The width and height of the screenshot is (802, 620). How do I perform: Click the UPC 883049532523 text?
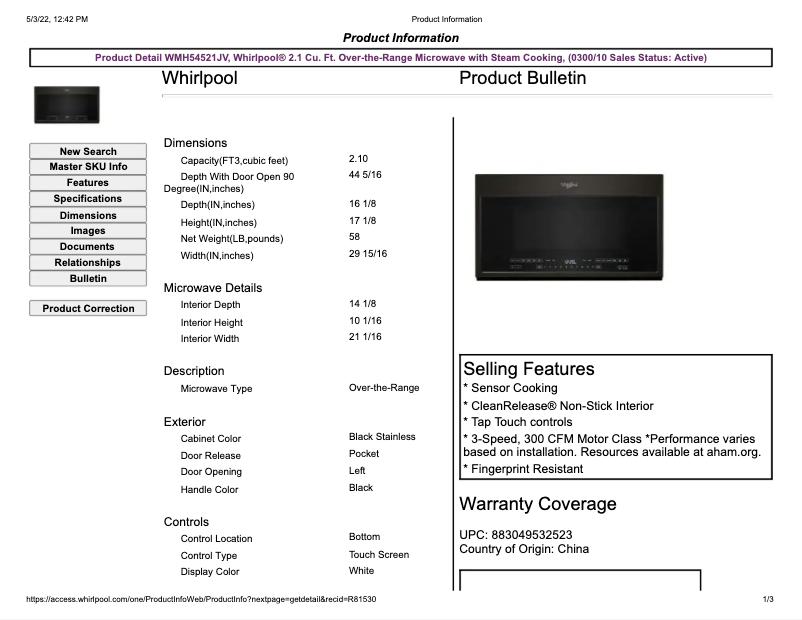pos(516,535)
